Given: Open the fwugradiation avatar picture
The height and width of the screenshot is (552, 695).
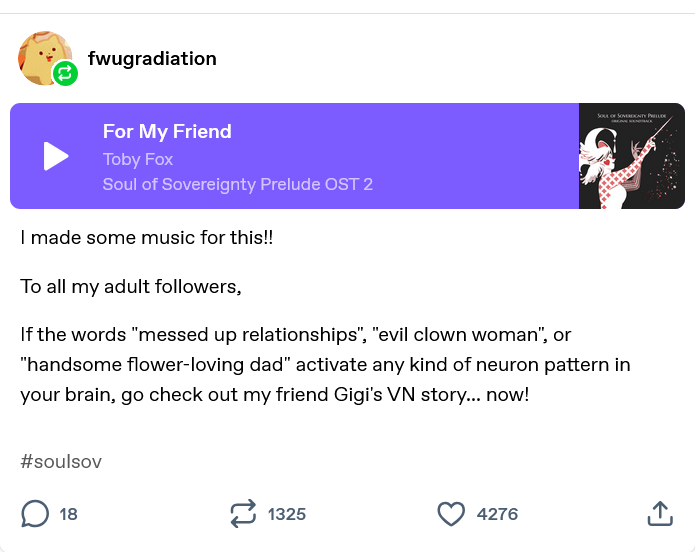Looking at the screenshot, I should click(x=42, y=55).
